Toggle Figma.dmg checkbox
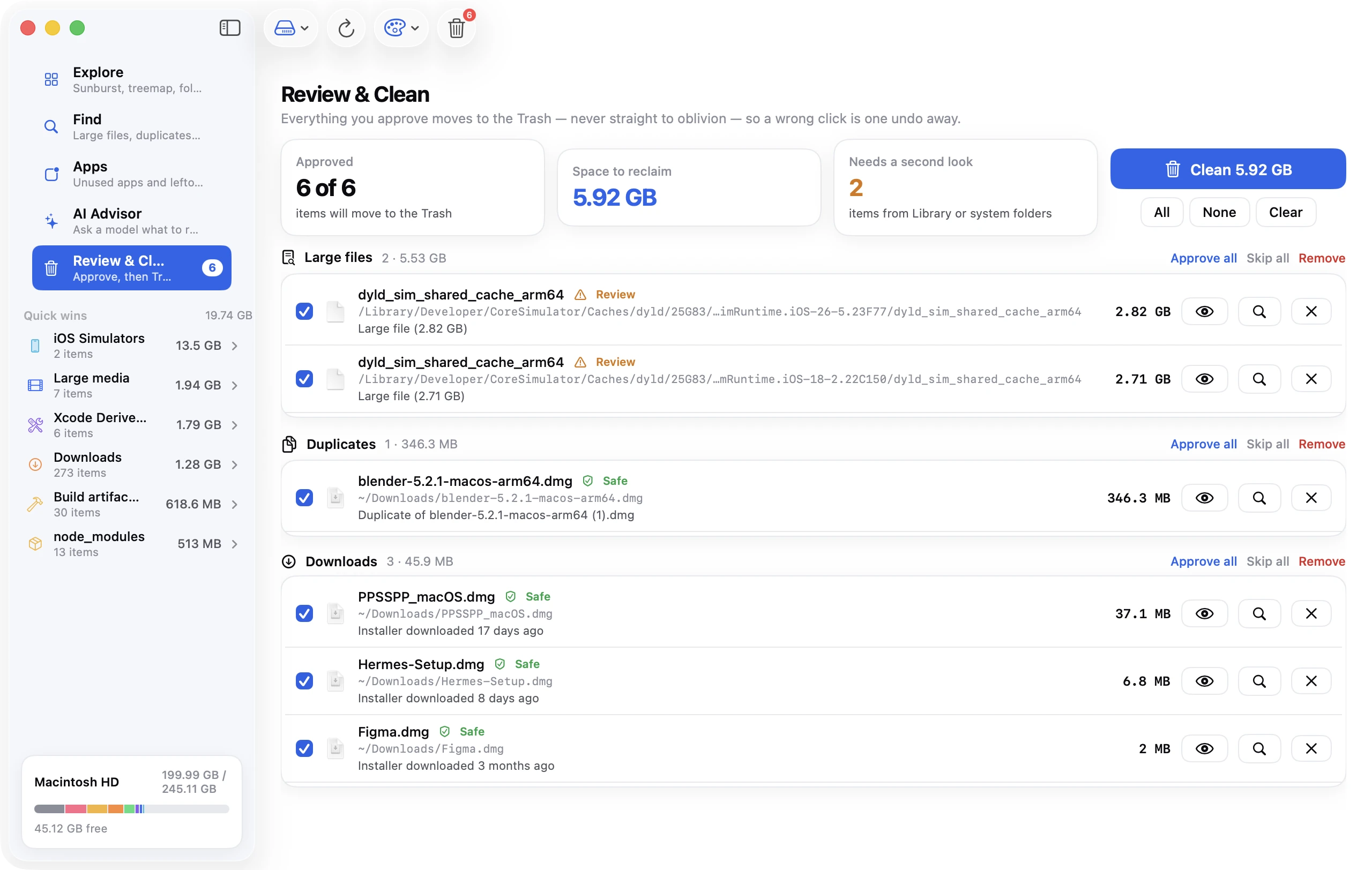This screenshot has width=1372, height=870. coord(304,748)
